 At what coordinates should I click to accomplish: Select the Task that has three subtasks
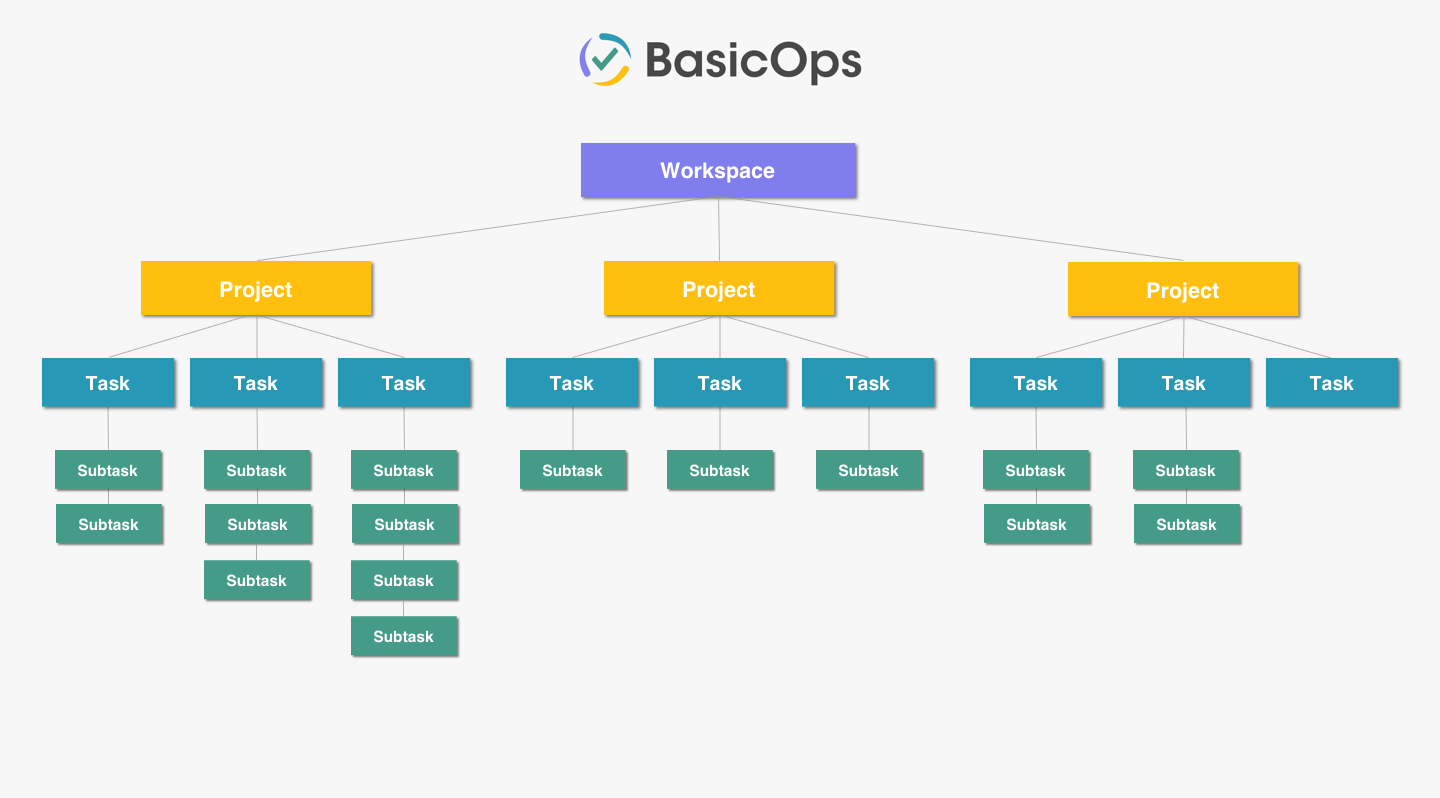pos(256,383)
